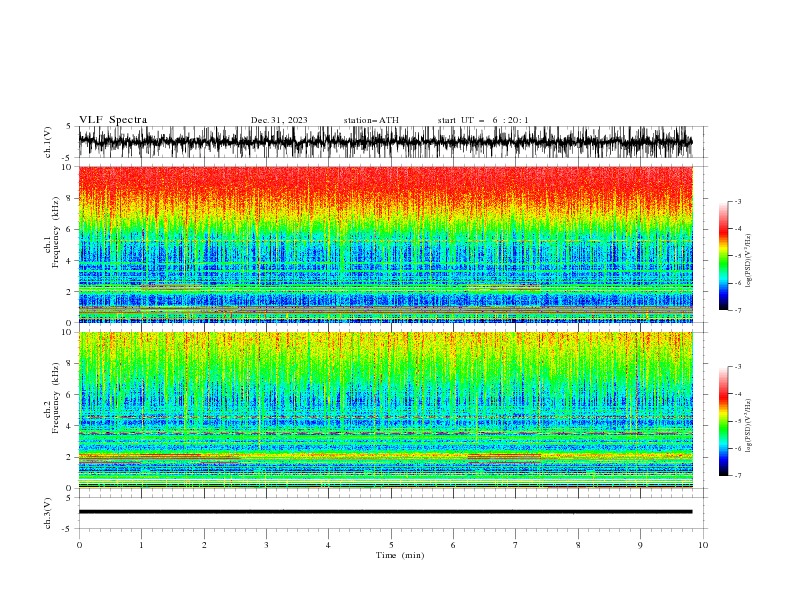Click time axis tick label '5'
This screenshot has height=612, width=792.
(391, 545)
